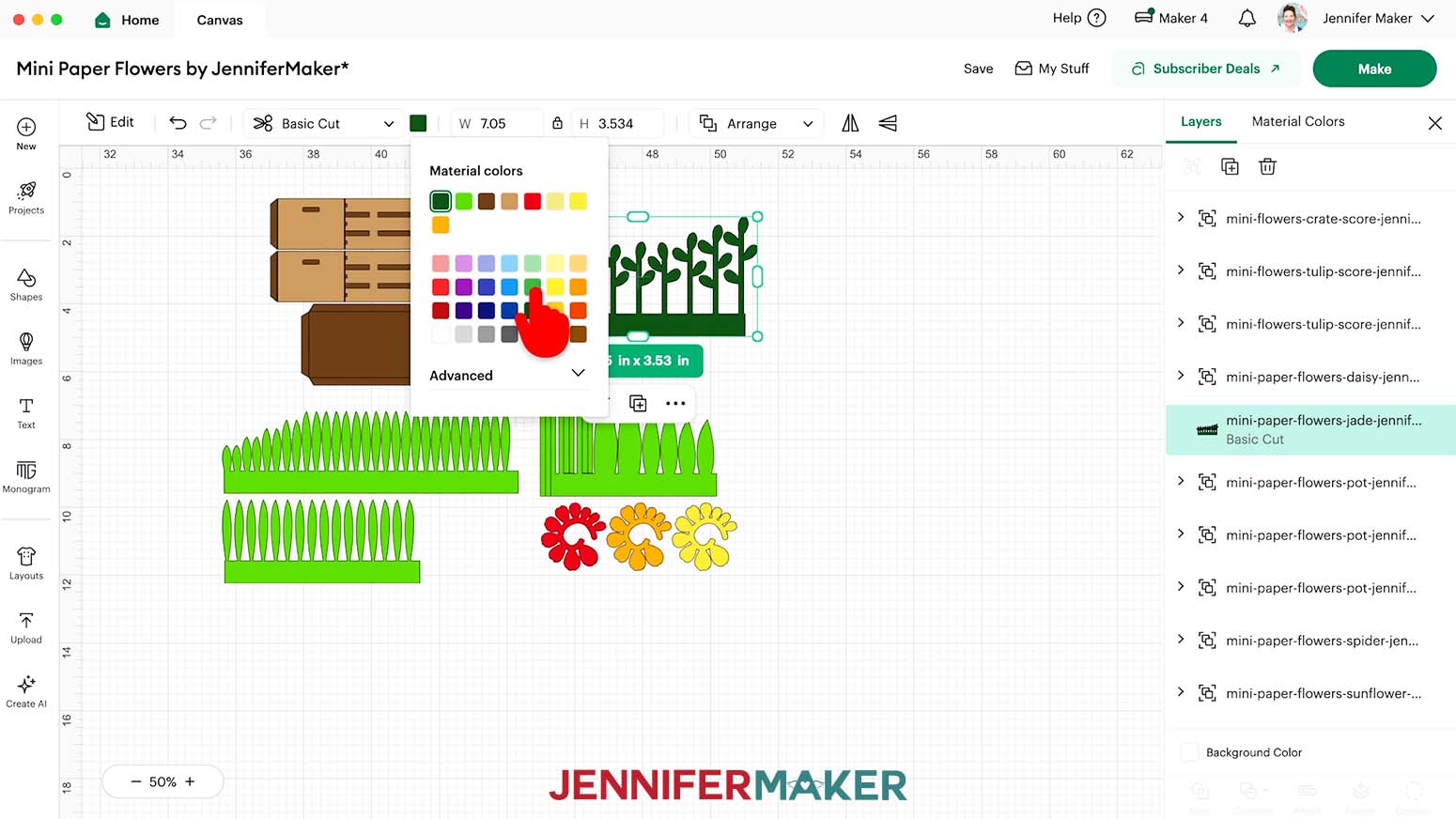Viewport: 1456px width, 819px height.
Task: Click the duplicate layer icon in Layers panel
Action: [x=1230, y=166]
